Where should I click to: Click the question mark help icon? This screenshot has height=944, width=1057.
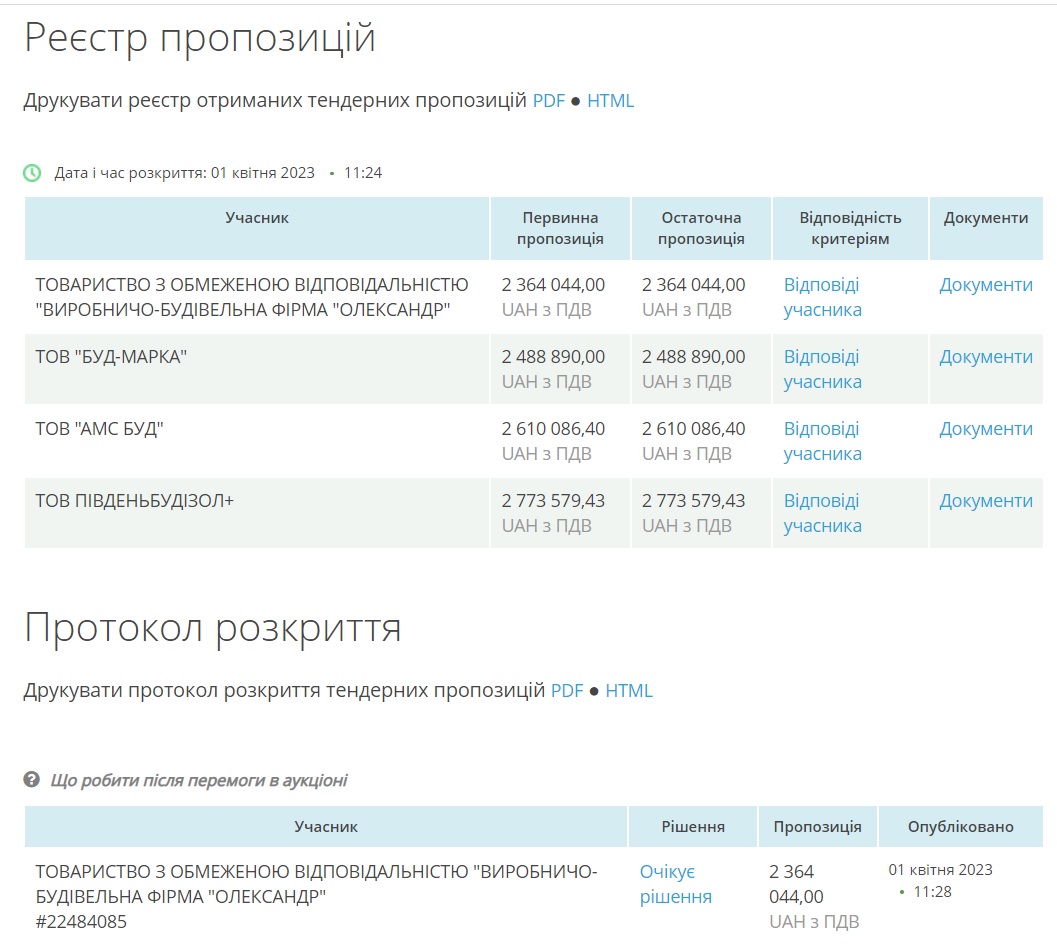[32, 780]
